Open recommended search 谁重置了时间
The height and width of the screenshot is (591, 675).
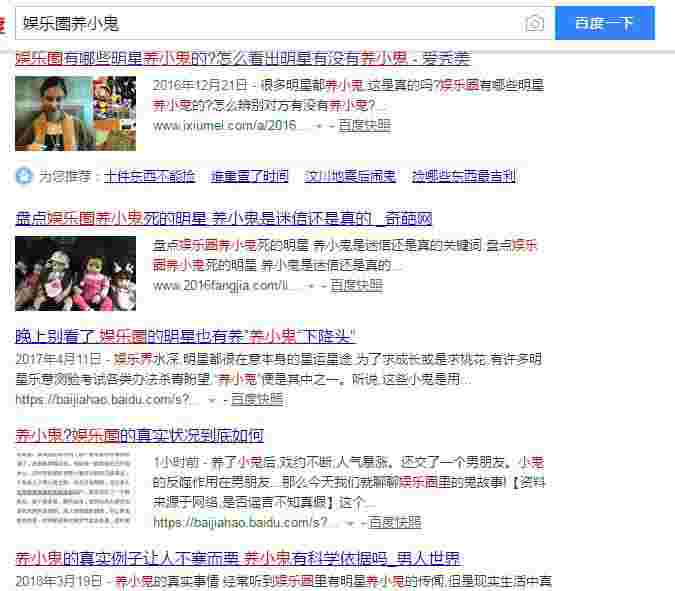(249, 176)
